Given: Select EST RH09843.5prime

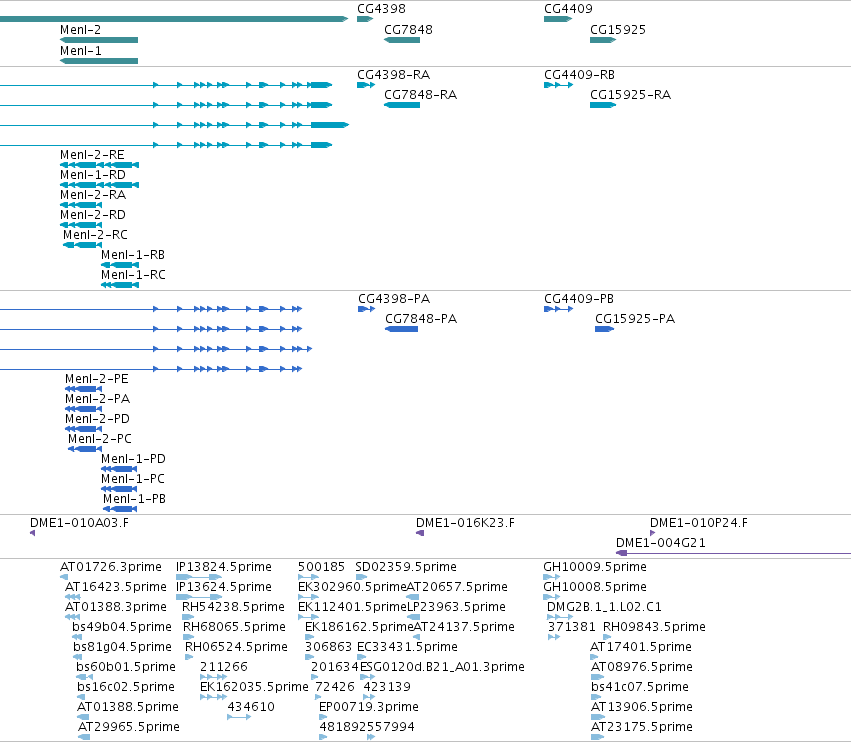Looking at the screenshot, I should [607, 637].
